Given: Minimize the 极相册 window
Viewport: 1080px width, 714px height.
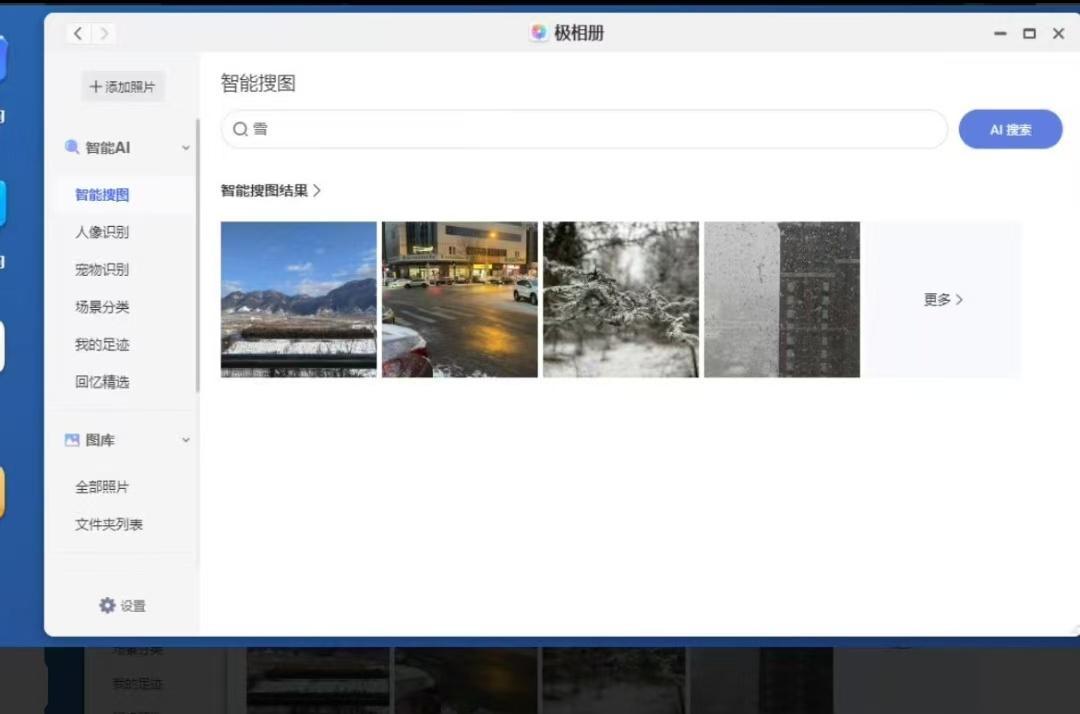Looking at the screenshot, I should 1000,33.
